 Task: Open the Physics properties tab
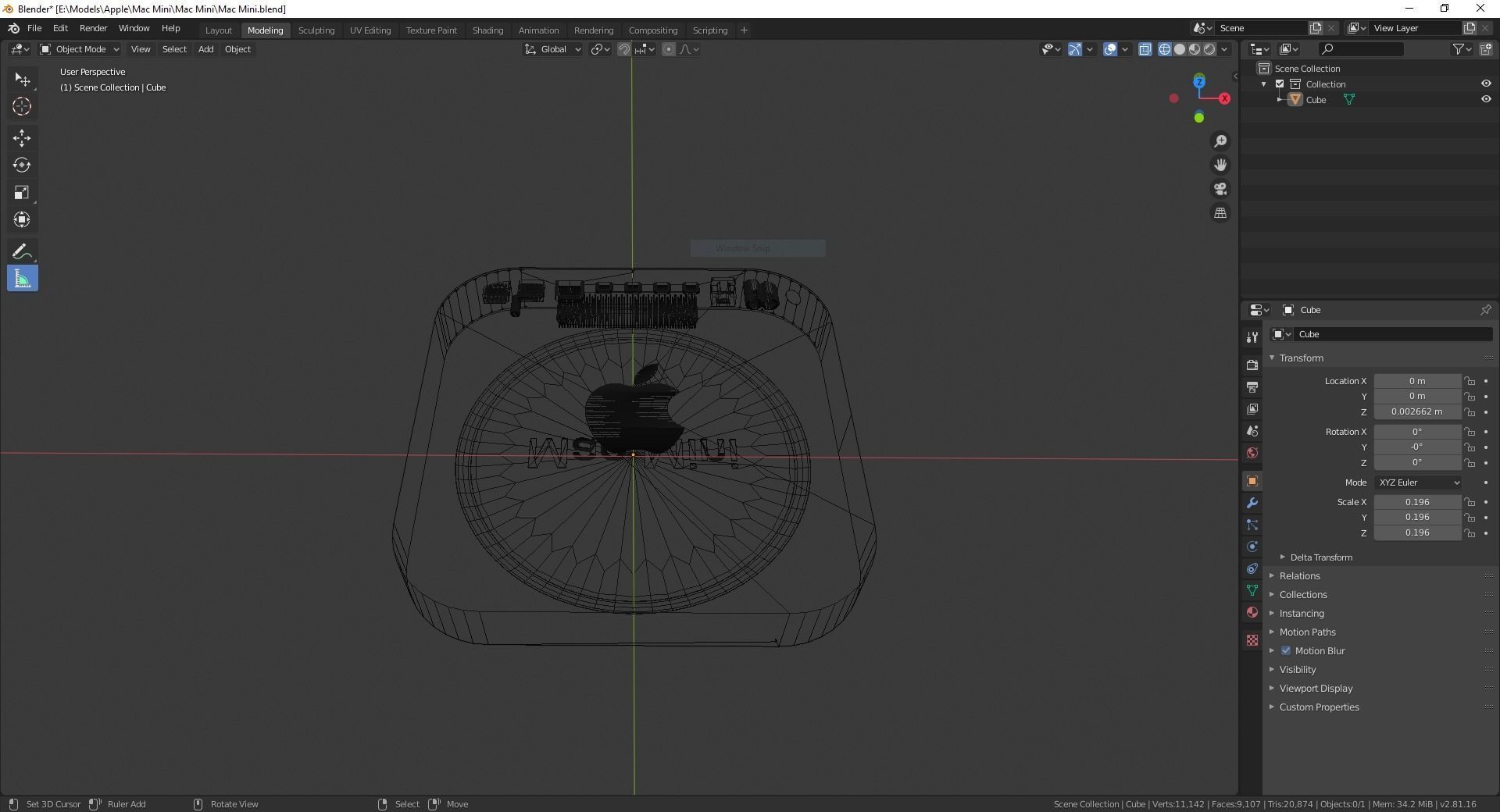pyautogui.click(x=1252, y=547)
